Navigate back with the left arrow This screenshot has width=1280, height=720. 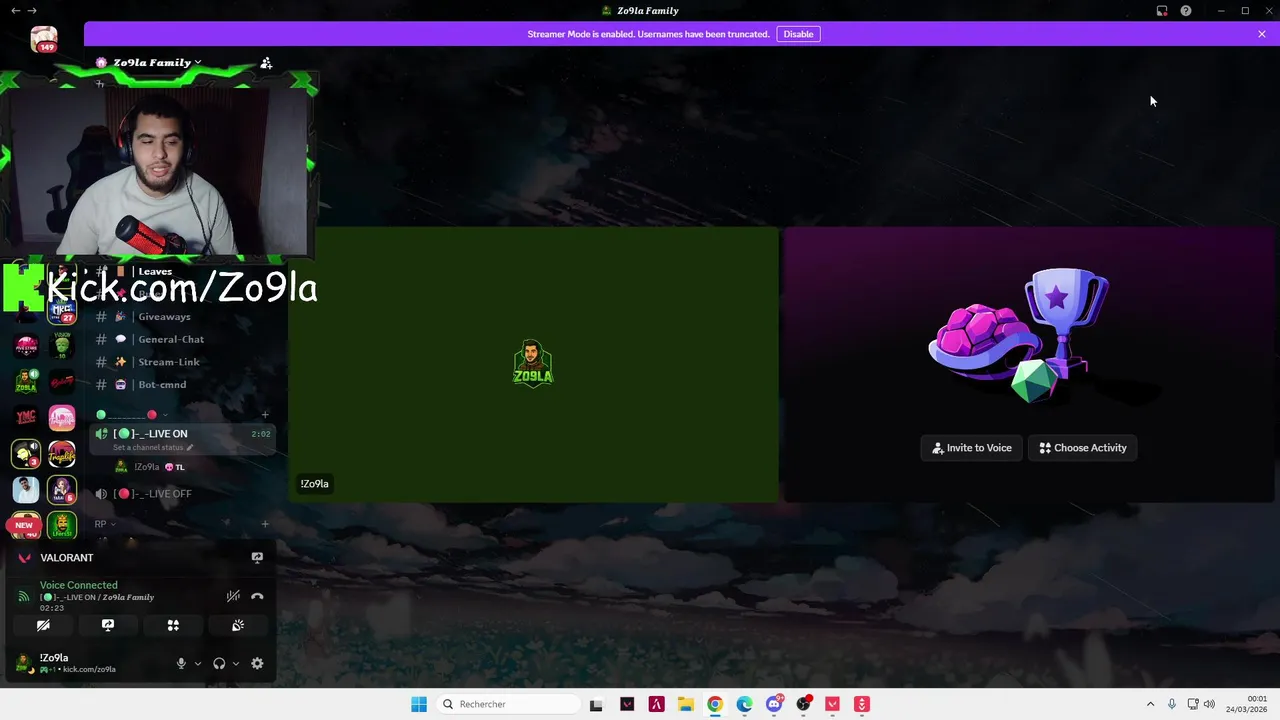tap(15, 10)
